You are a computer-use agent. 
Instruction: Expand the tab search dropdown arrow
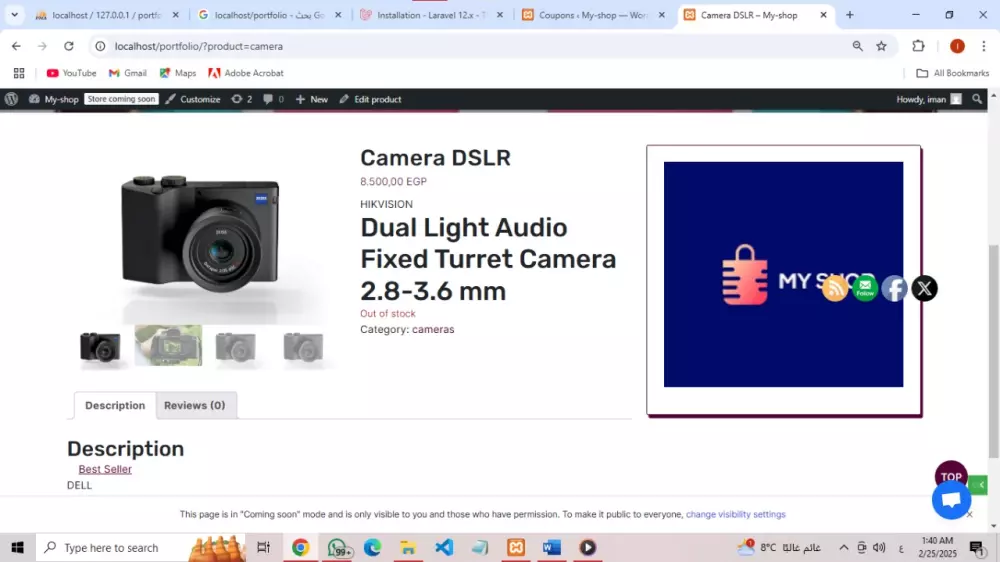14,15
